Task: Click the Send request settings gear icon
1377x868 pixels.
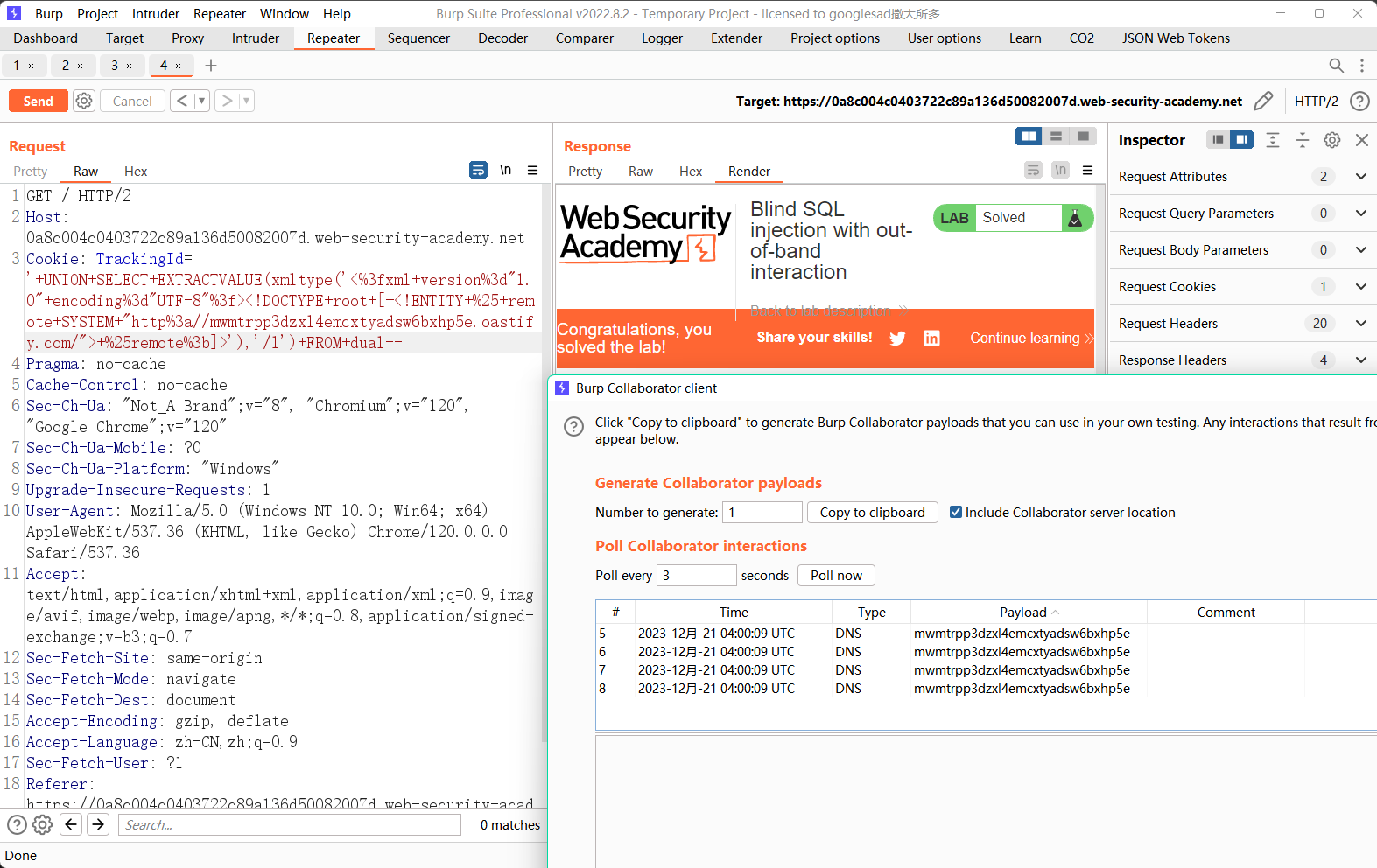Action: (84, 101)
